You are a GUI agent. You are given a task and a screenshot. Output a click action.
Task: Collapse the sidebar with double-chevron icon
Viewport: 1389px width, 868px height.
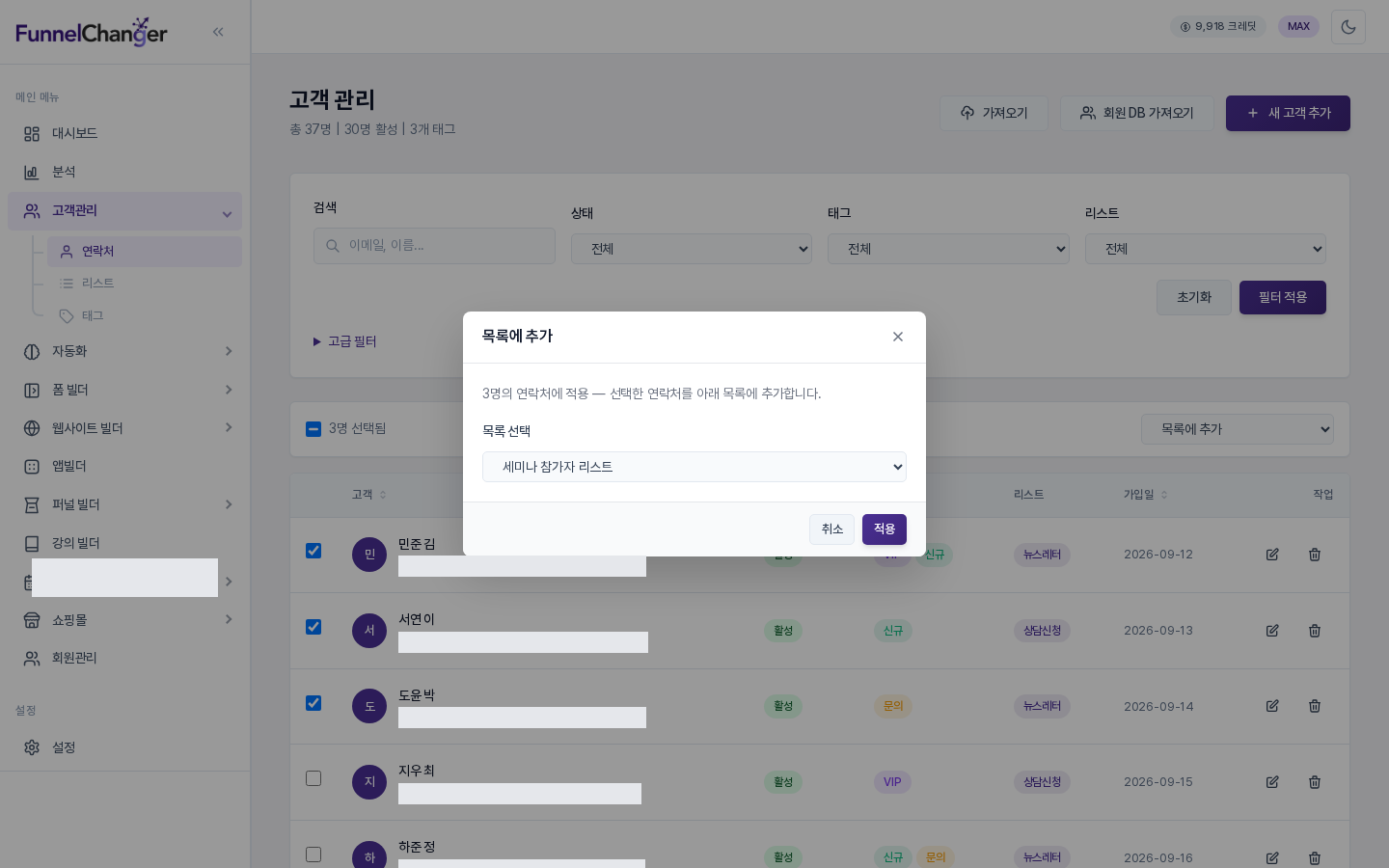218,32
